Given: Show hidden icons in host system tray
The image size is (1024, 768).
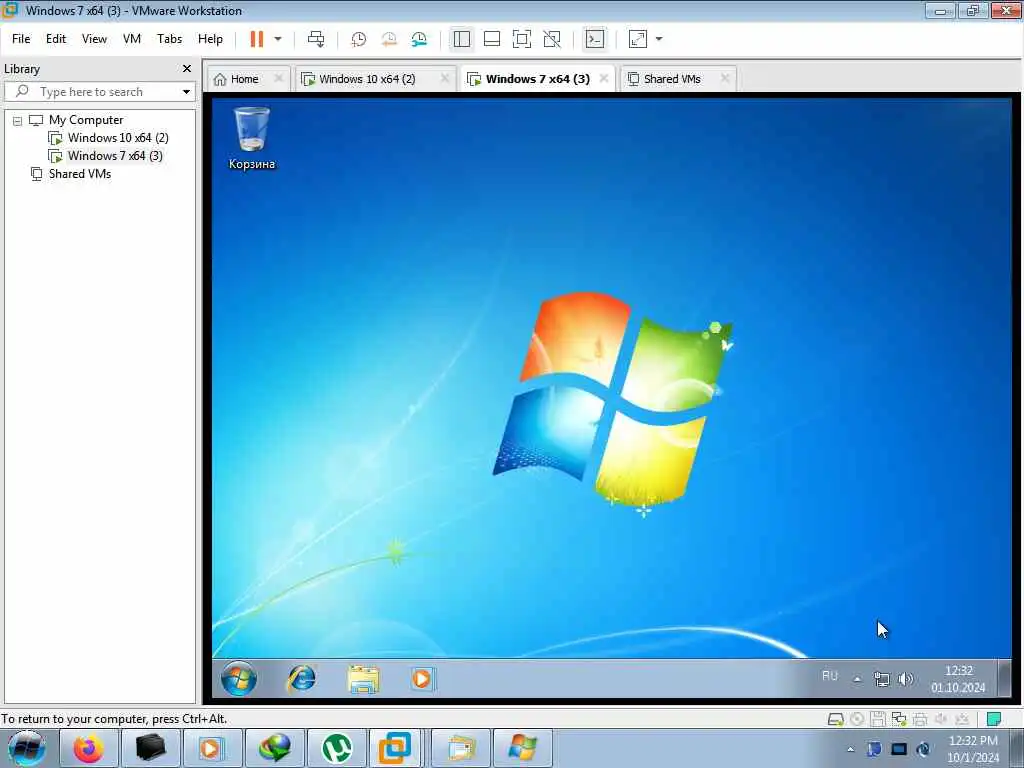Looking at the screenshot, I should click(850, 749).
